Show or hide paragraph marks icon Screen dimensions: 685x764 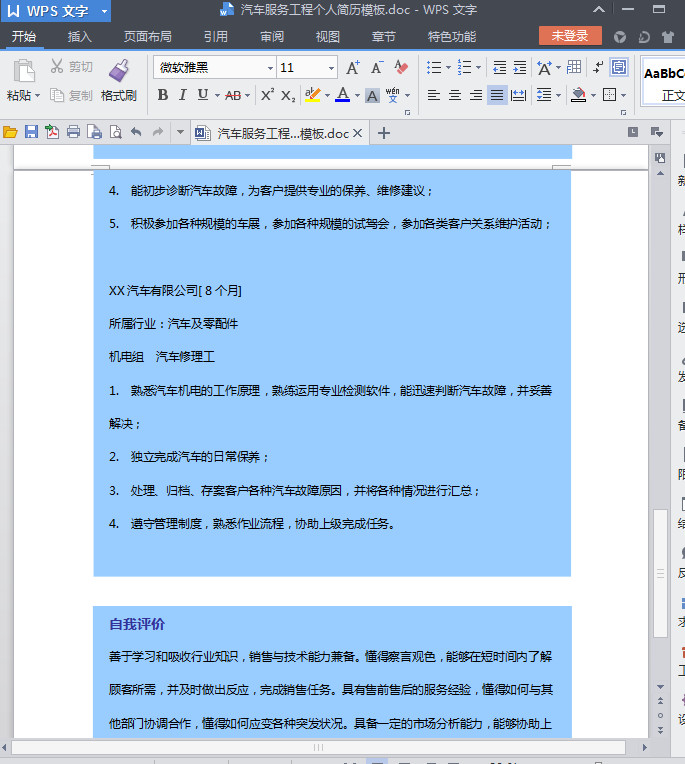pyautogui.click(x=598, y=67)
